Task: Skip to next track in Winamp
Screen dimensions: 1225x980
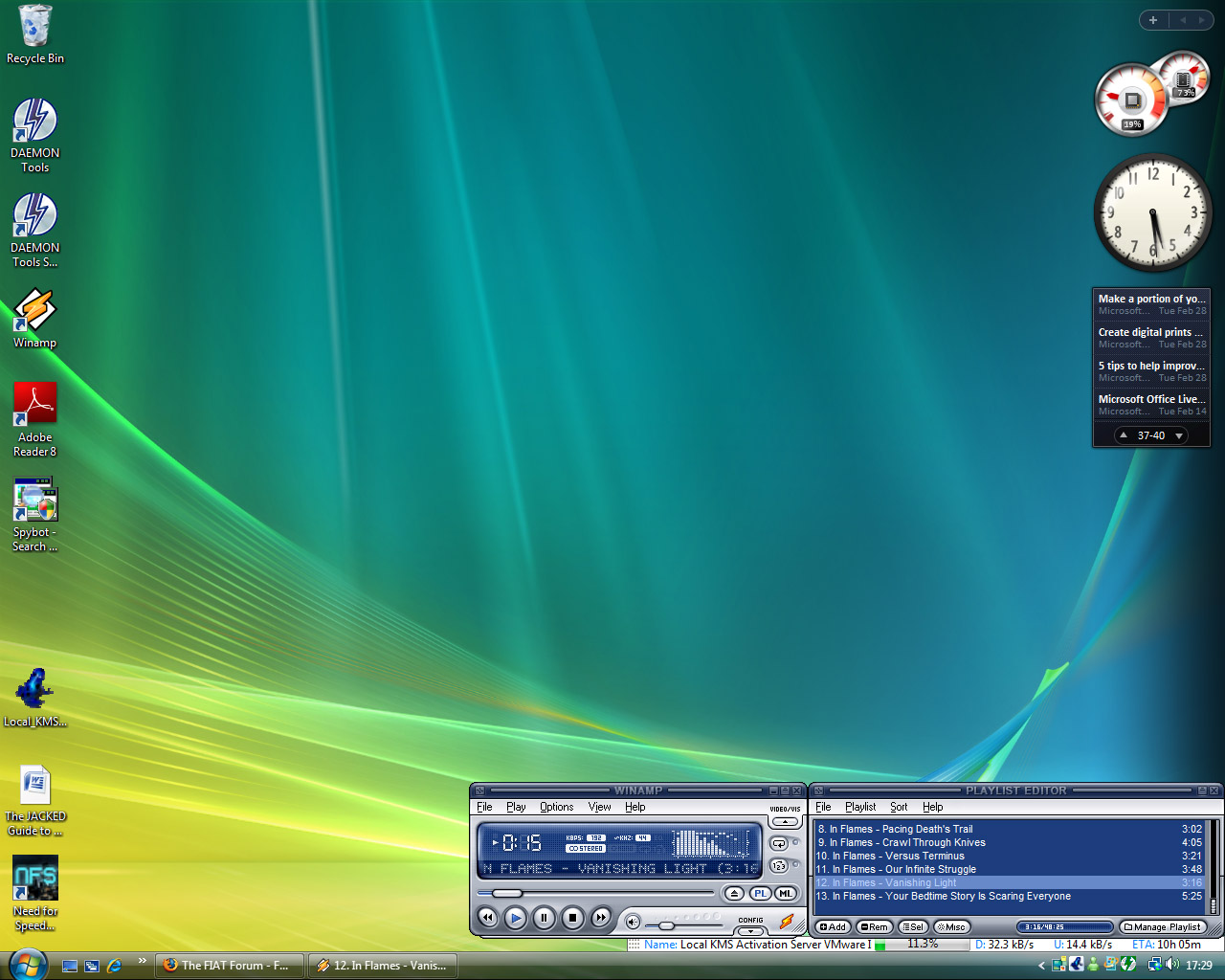Action: 600,918
